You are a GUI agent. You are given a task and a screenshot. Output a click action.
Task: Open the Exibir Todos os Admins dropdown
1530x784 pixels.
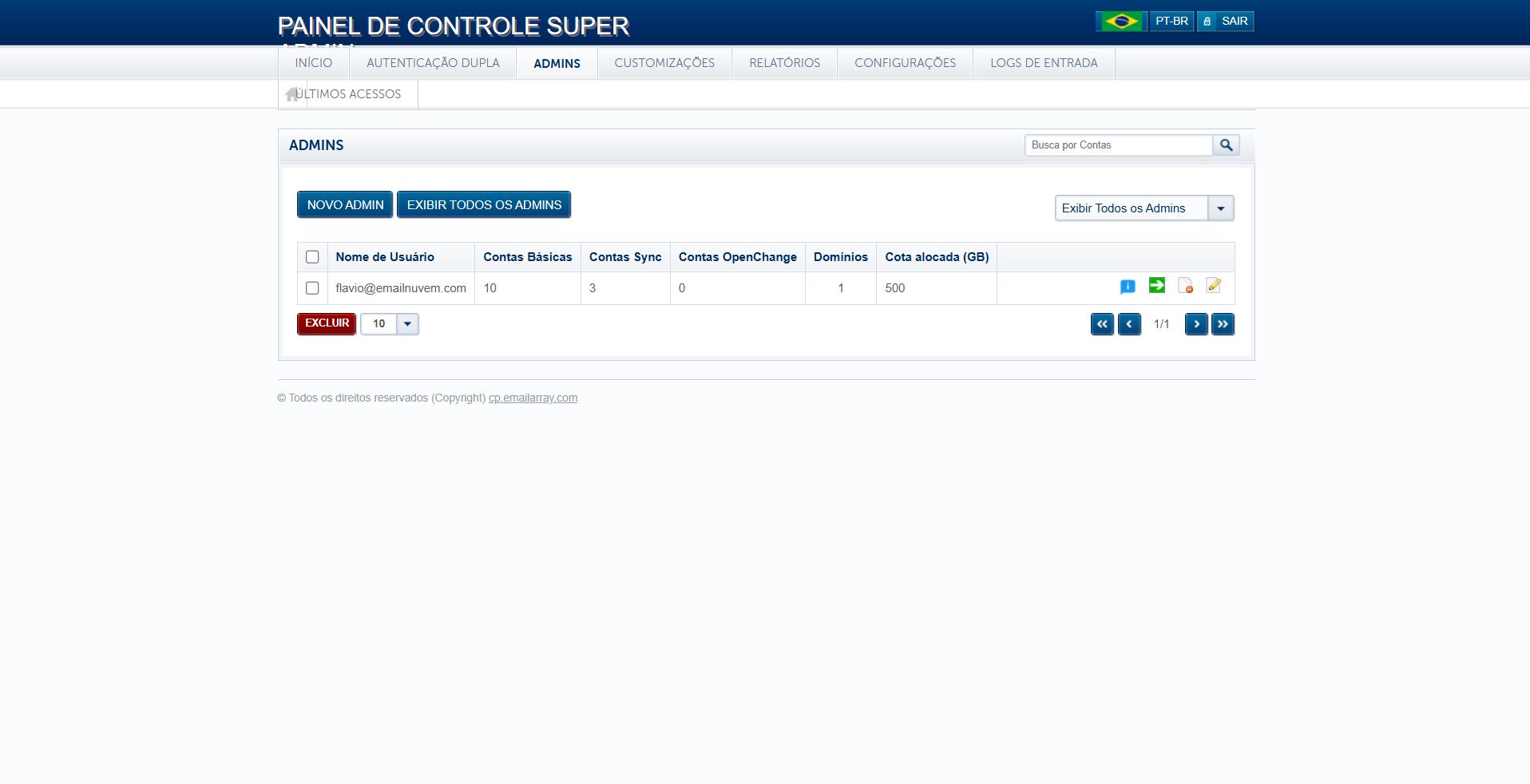pyautogui.click(x=1220, y=208)
